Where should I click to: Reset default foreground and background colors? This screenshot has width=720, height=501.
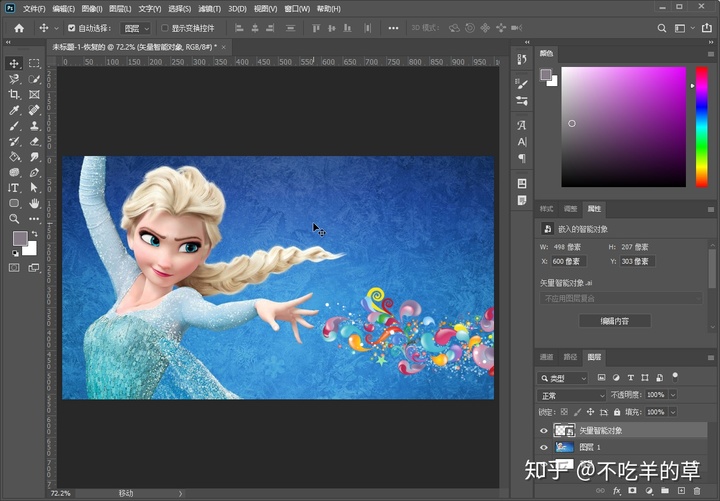point(15,253)
